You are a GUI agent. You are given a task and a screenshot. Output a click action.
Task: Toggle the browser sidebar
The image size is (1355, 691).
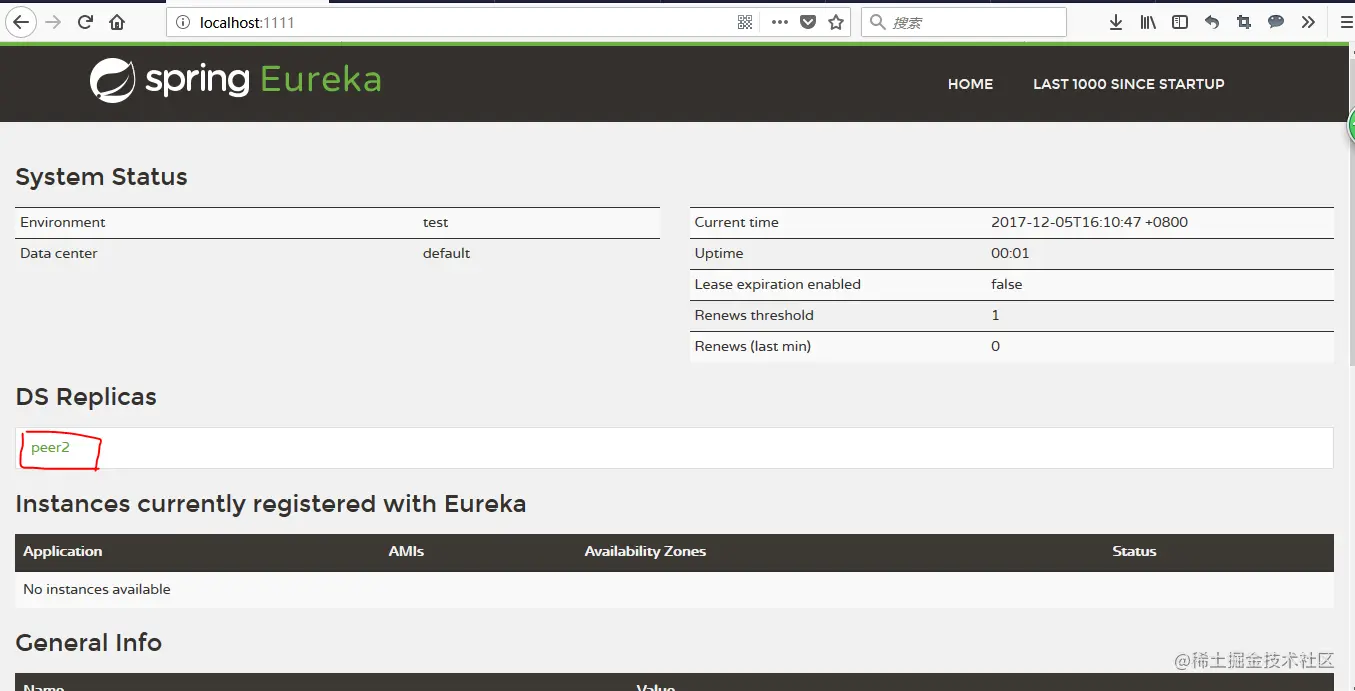(1180, 22)
